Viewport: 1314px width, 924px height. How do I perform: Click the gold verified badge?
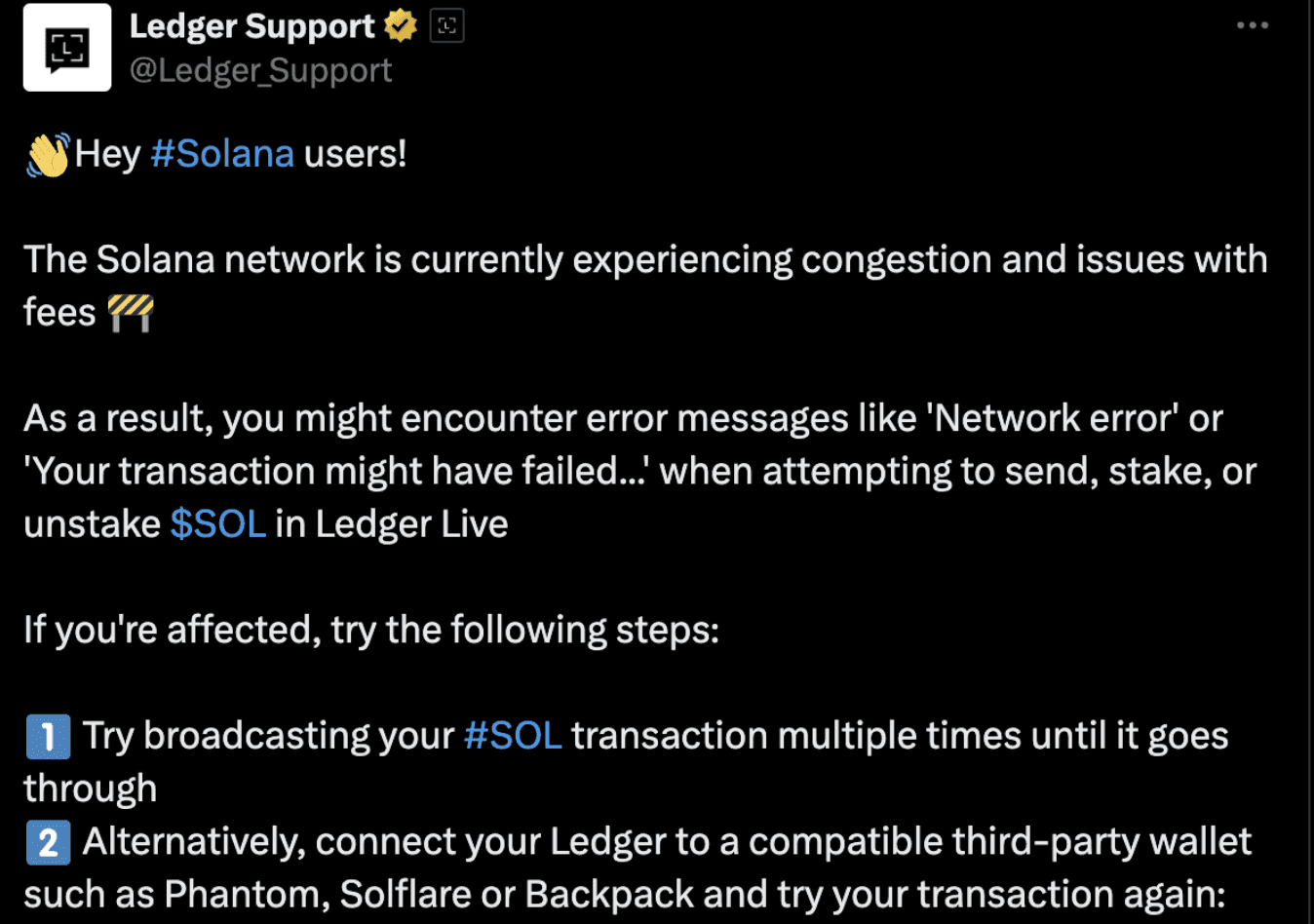401,25
